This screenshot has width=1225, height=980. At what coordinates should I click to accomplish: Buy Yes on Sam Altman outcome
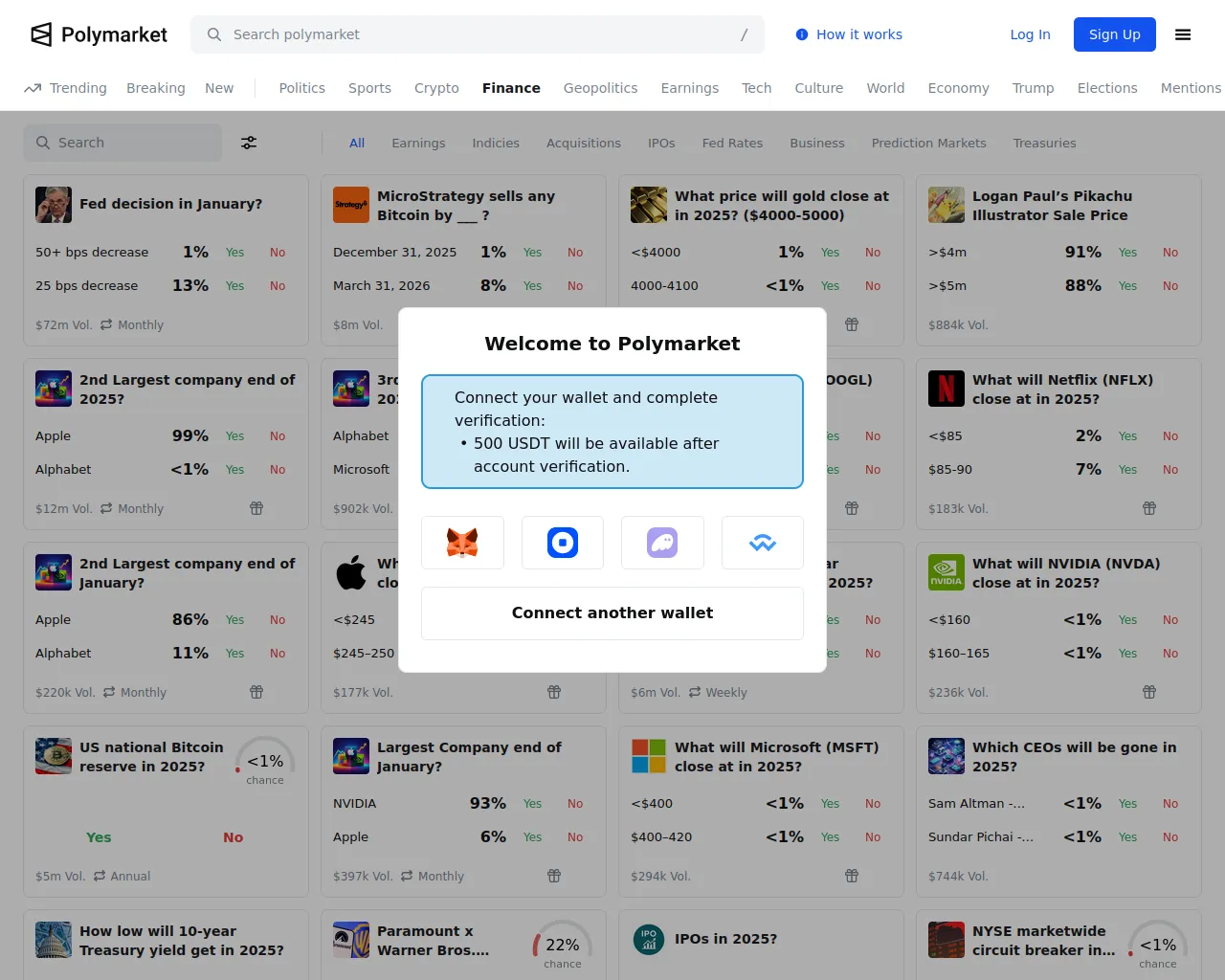click(x=1127, y=804)
